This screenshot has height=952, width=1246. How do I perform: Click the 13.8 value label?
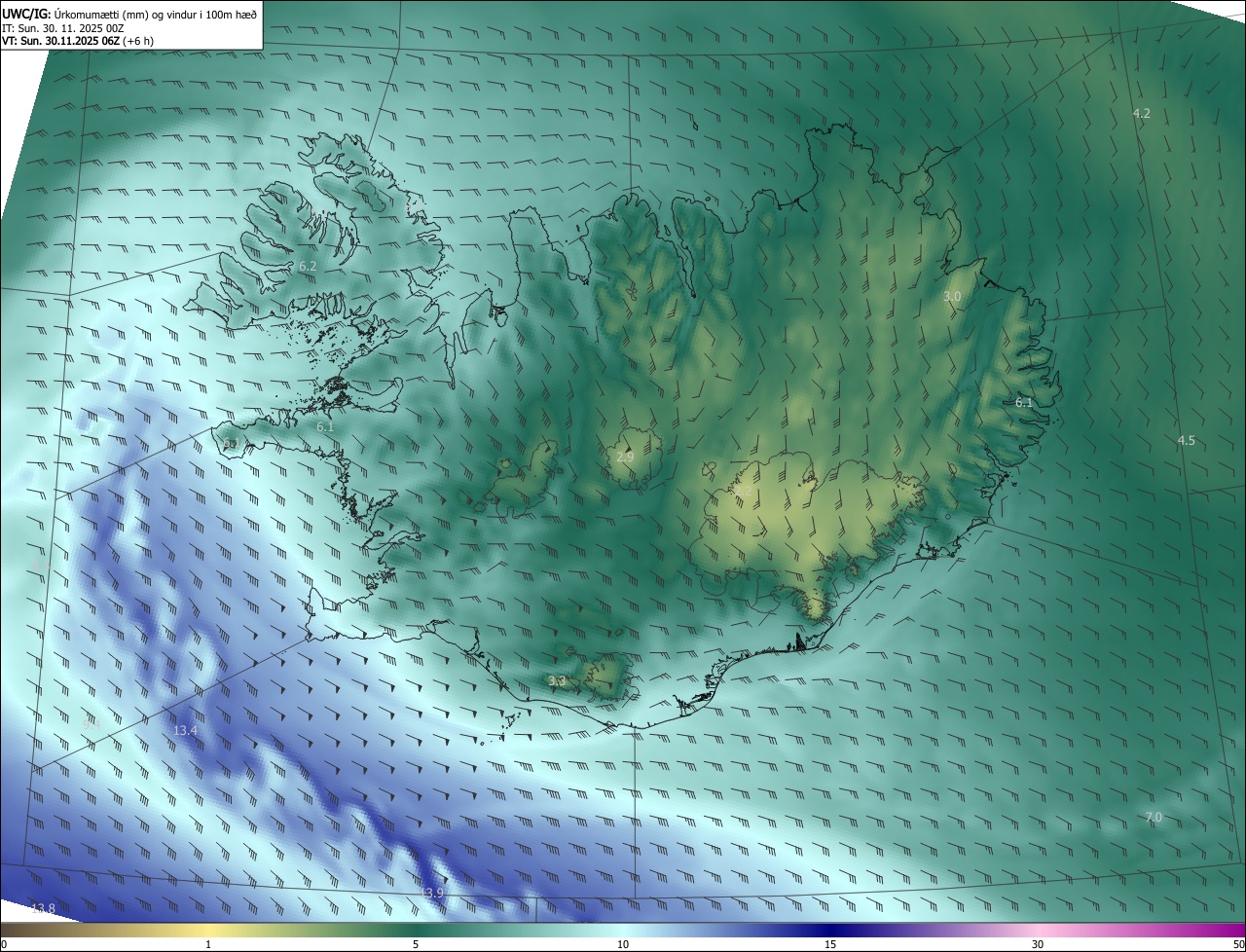44,908
